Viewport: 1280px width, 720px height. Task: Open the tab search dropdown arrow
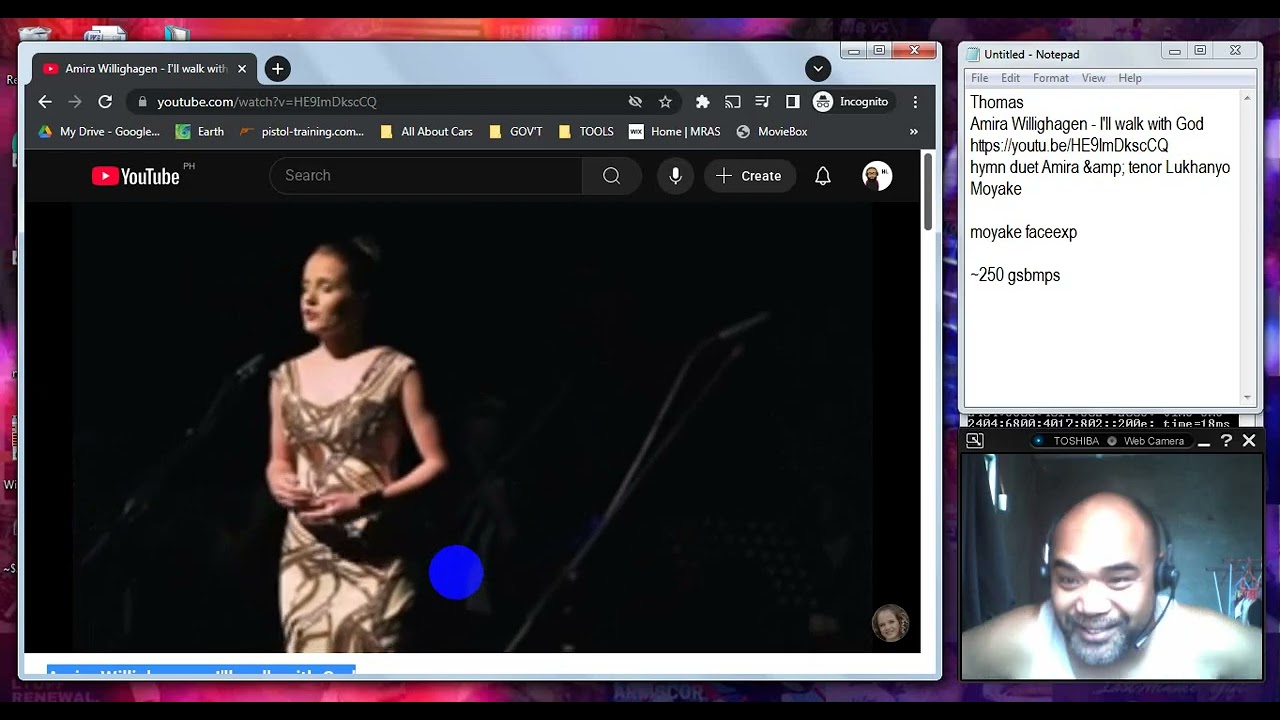818,69
